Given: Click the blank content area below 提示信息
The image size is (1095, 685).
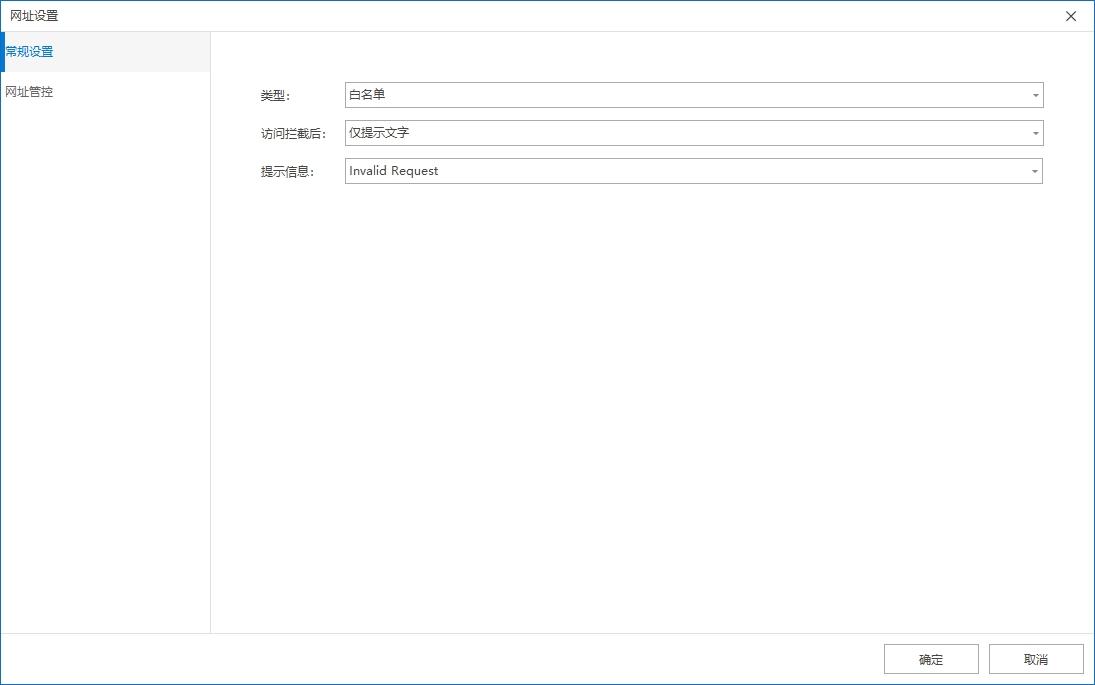Looking at the screenshot, I should [650, 400].
